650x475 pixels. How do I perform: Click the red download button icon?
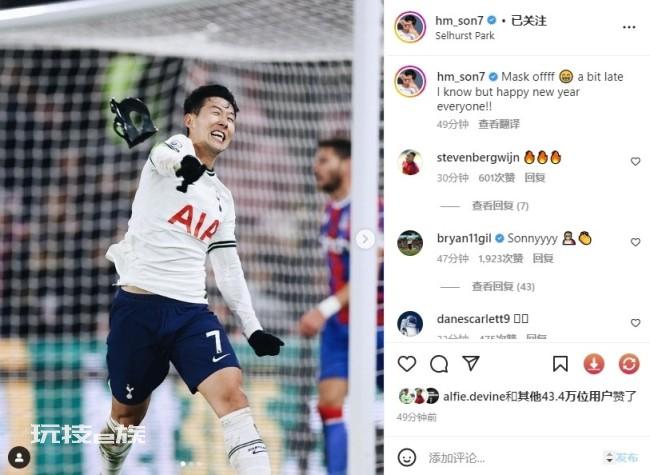point(594,364)
